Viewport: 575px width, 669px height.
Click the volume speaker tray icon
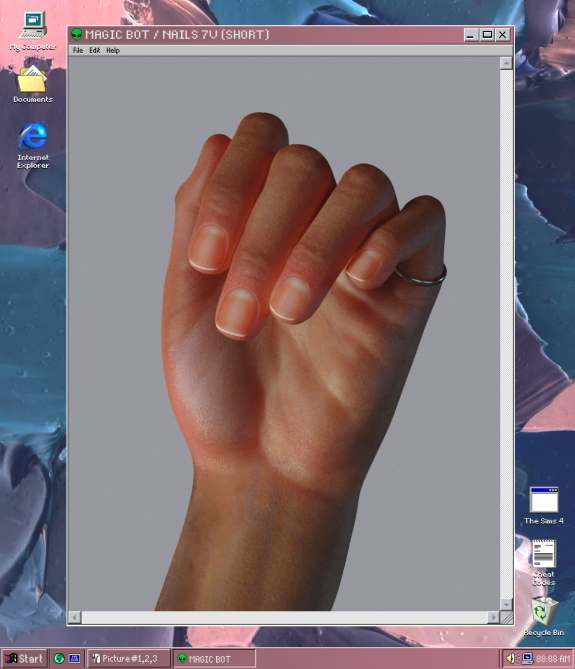pos(512,658)
